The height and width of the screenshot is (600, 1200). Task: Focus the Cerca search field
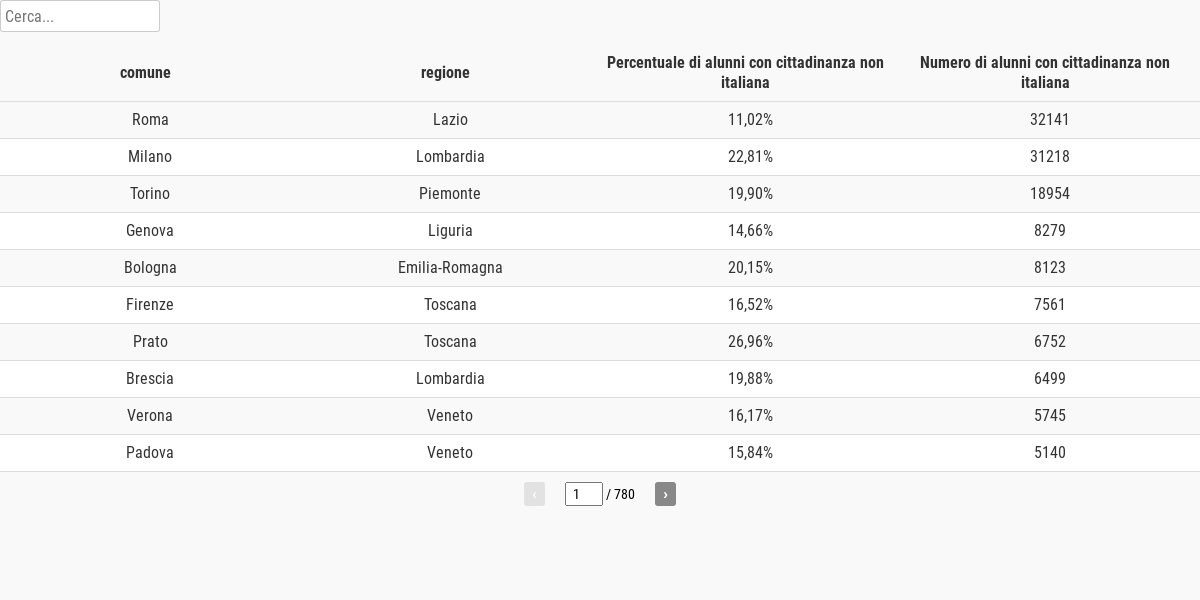[80, 16]
